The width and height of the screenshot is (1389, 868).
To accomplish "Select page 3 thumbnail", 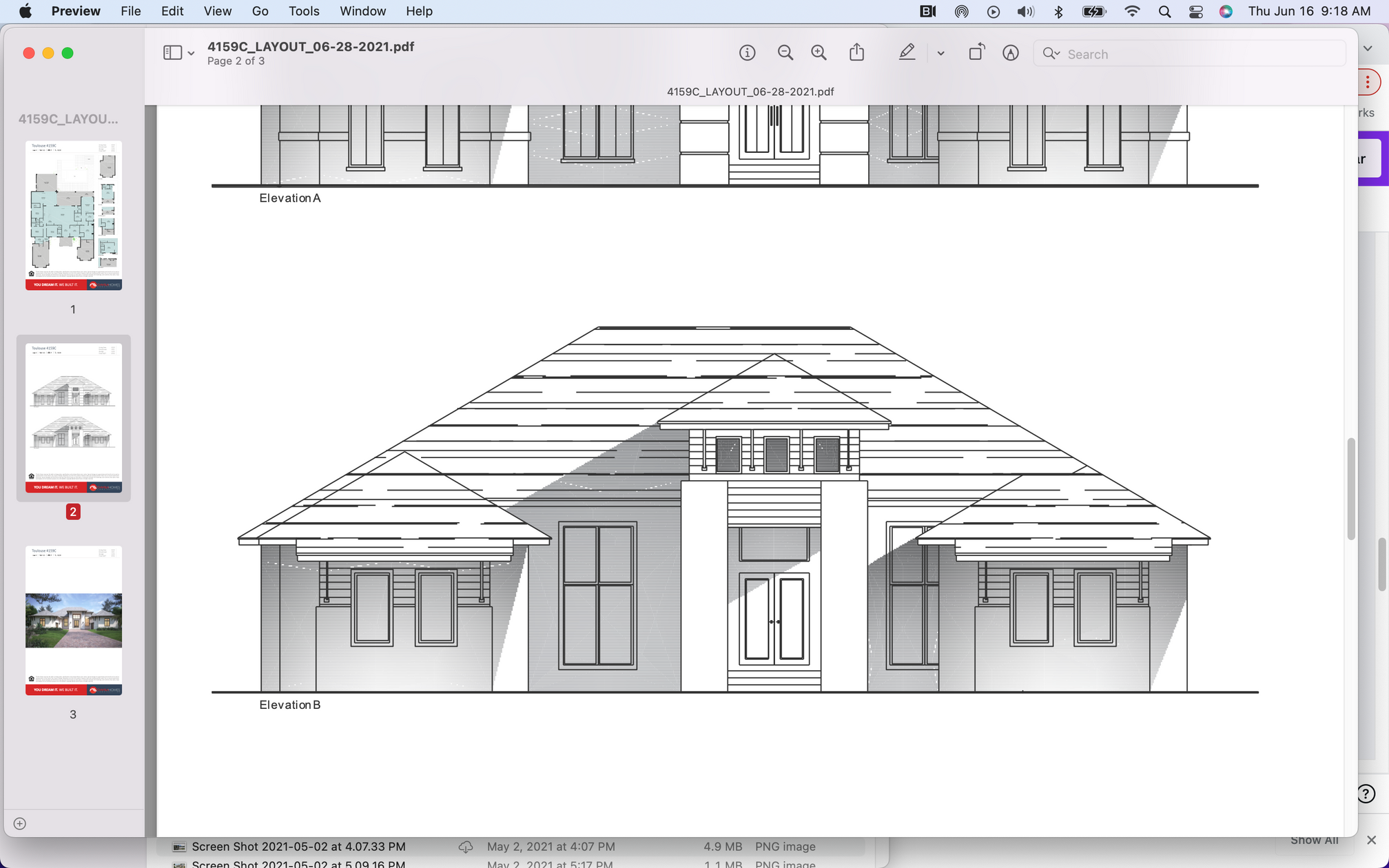I will 74,620.
